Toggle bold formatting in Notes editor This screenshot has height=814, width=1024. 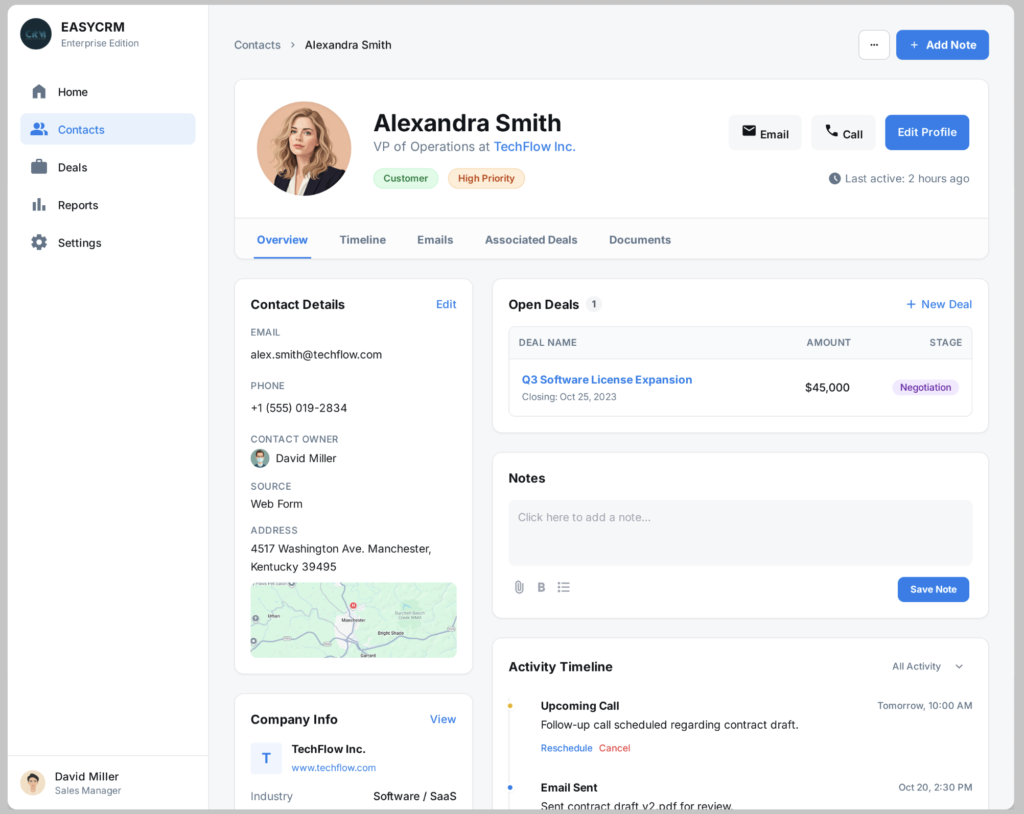pyautogui.click(x=541, y=587)
